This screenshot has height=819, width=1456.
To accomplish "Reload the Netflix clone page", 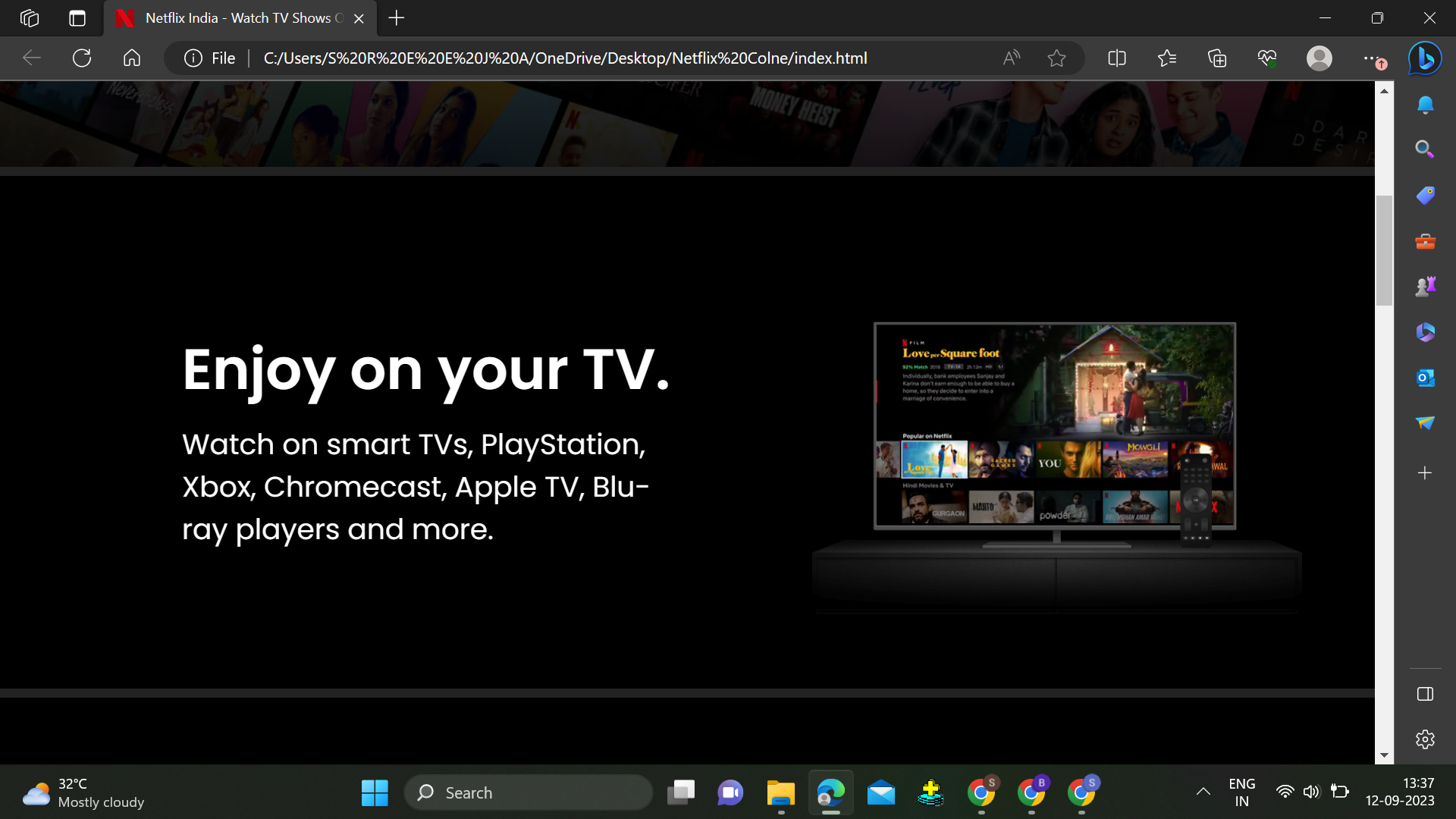I will [82, 58].
